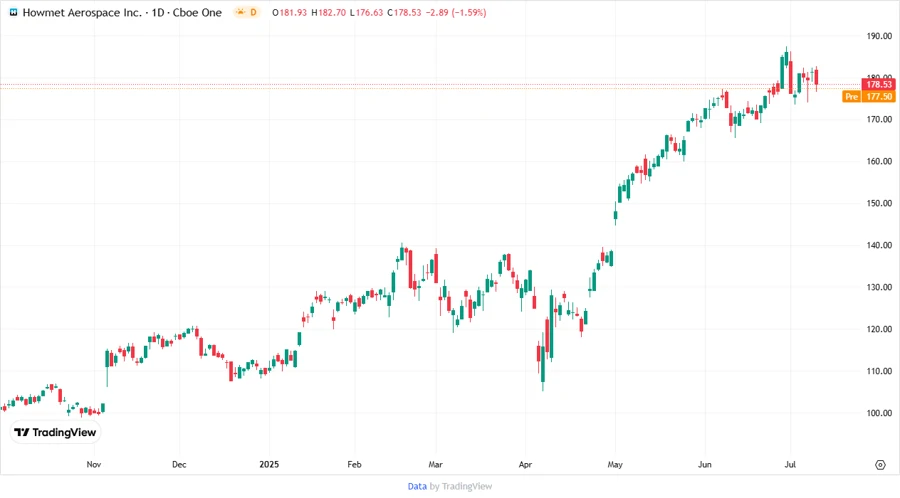Click the 130.00 price axis label
The width and height of the screenshot is (900, 498).
click(x=879, y=287)
